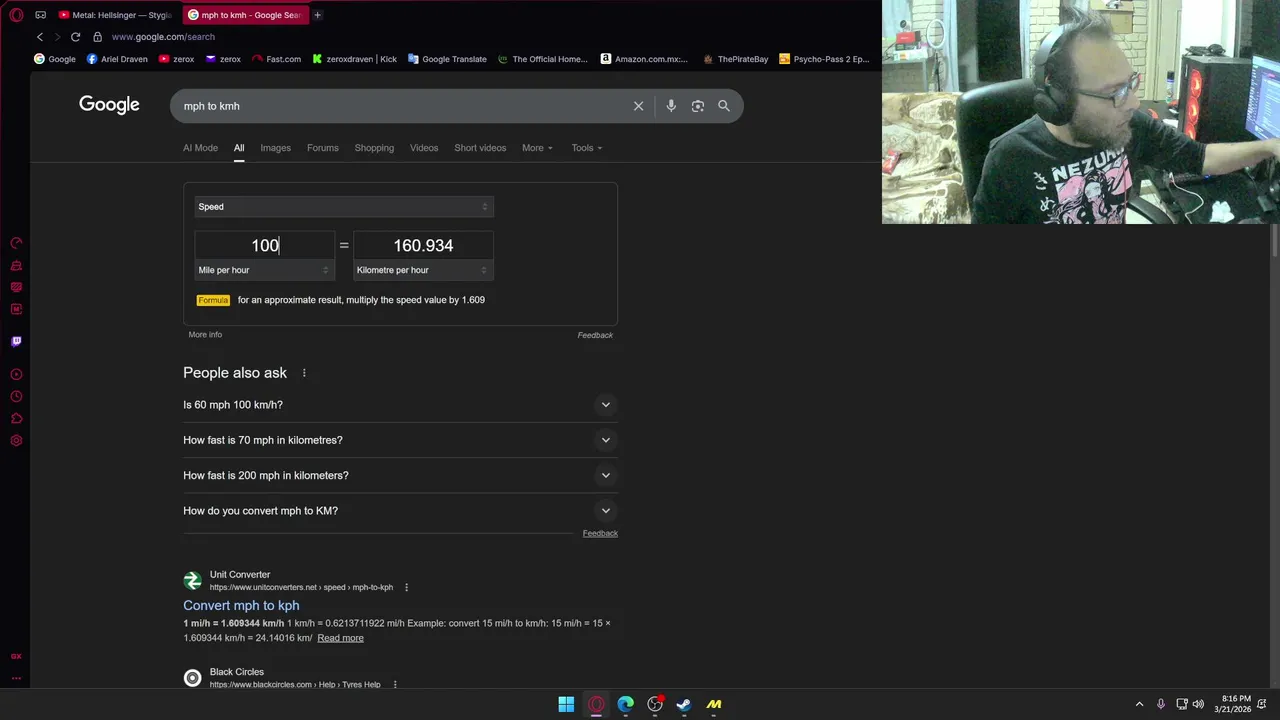Click the kilometre result field 160.934

coord(423,246)
